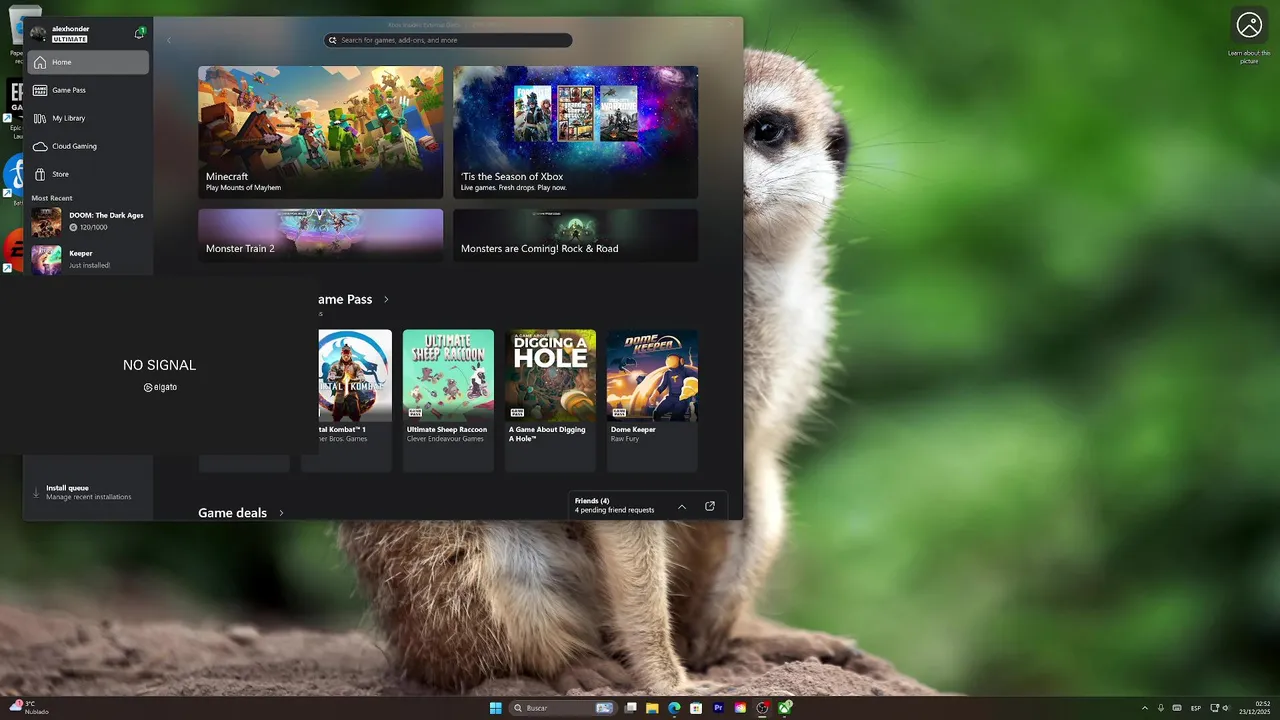Open OBS Studio from the taskbar
1280x720 pixels.
(762, 708)
